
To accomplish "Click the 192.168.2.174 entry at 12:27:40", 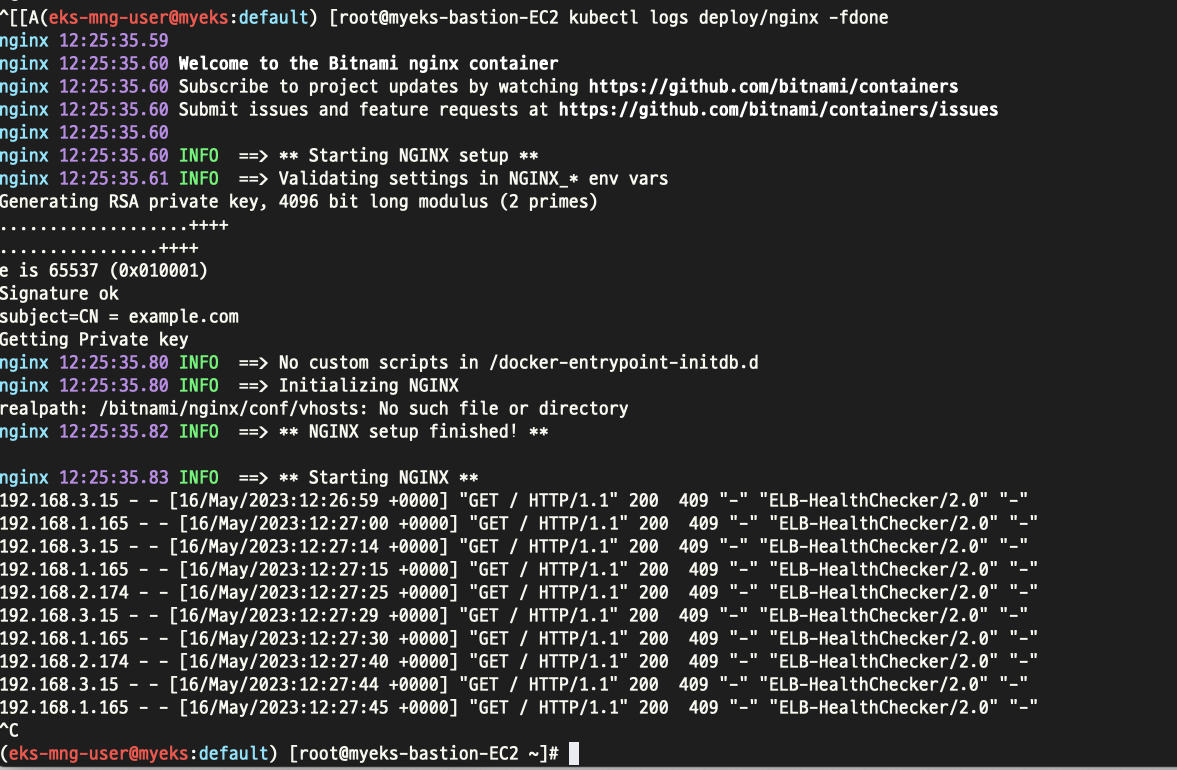I will (x=519, y=662).
